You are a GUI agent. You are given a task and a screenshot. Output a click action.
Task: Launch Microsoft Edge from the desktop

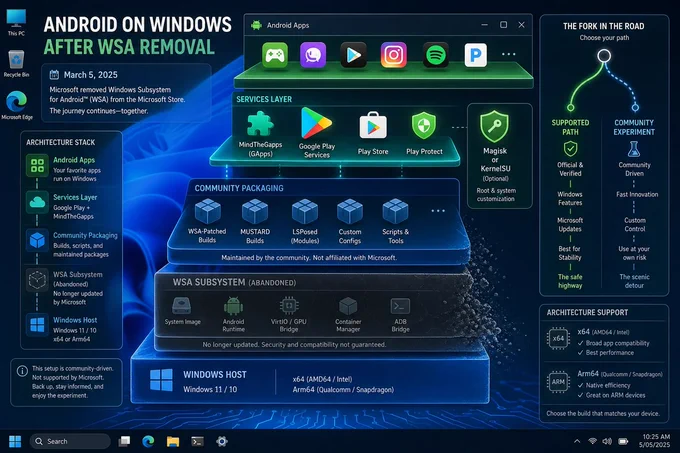pyautogui.click(x=17, y=105)
